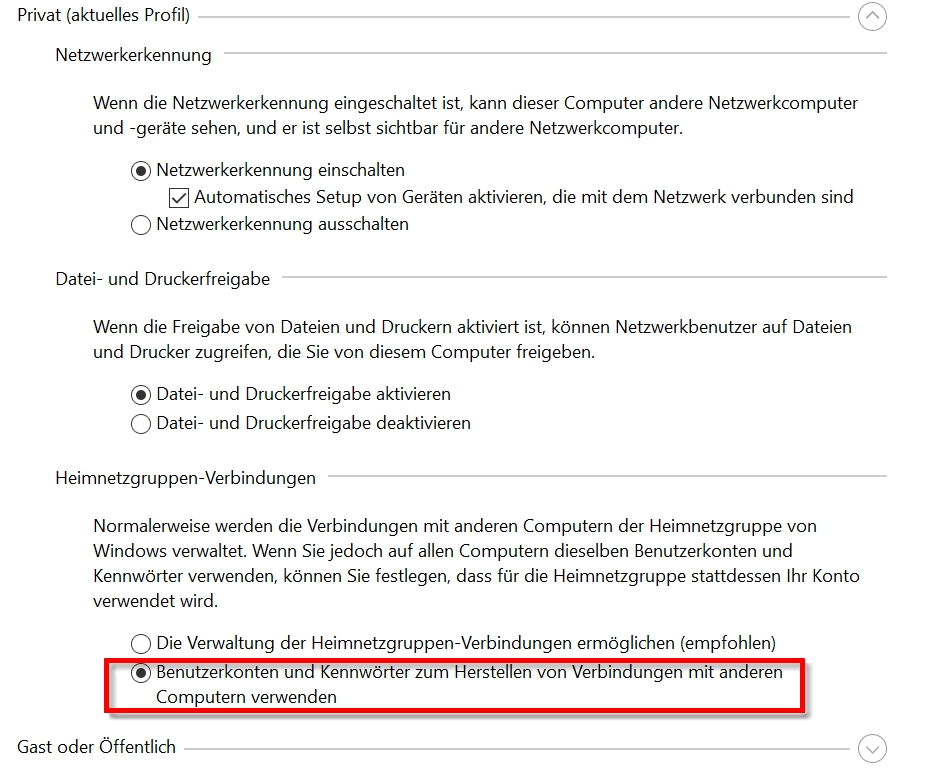Screen dimensions: 925x773
Task: Click the Gast oder Öffentlich heading
Action: 97,747
